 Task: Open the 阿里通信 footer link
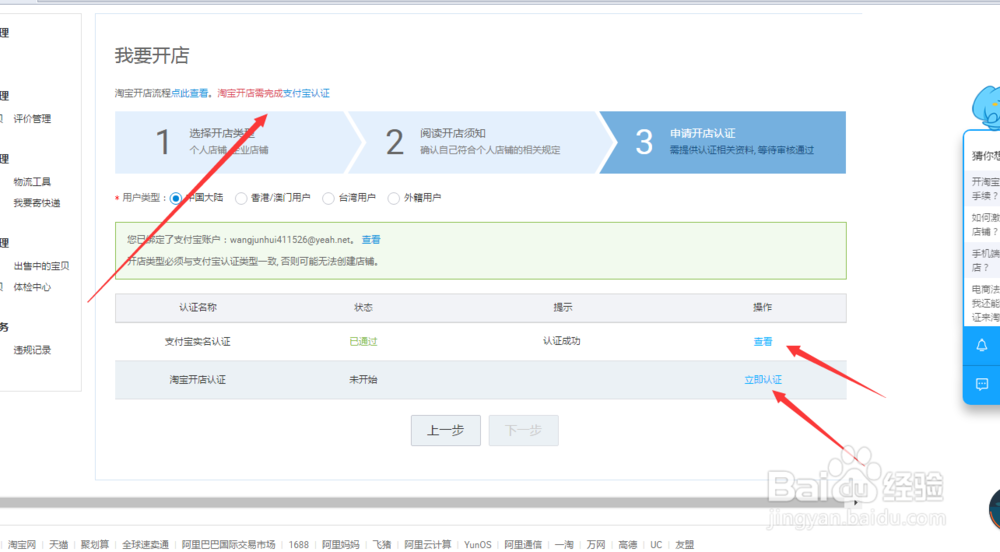[523, 544]
